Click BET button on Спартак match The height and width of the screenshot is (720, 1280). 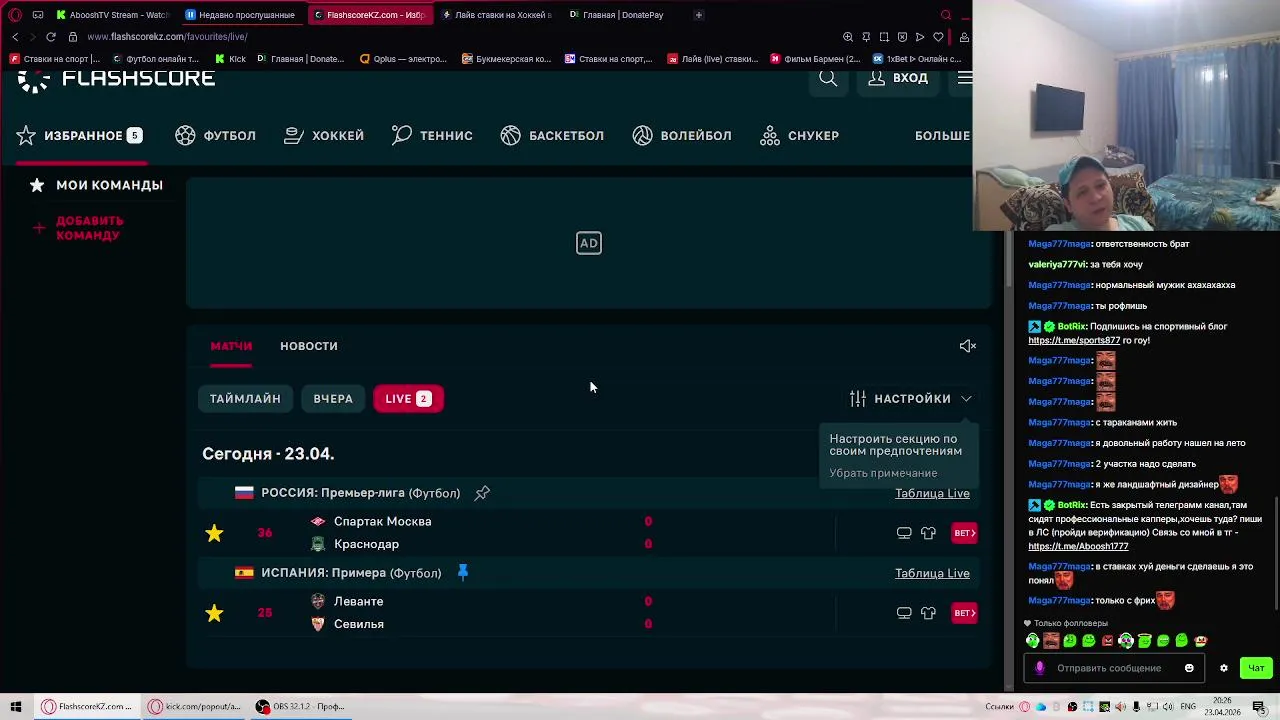click(964, 533)
